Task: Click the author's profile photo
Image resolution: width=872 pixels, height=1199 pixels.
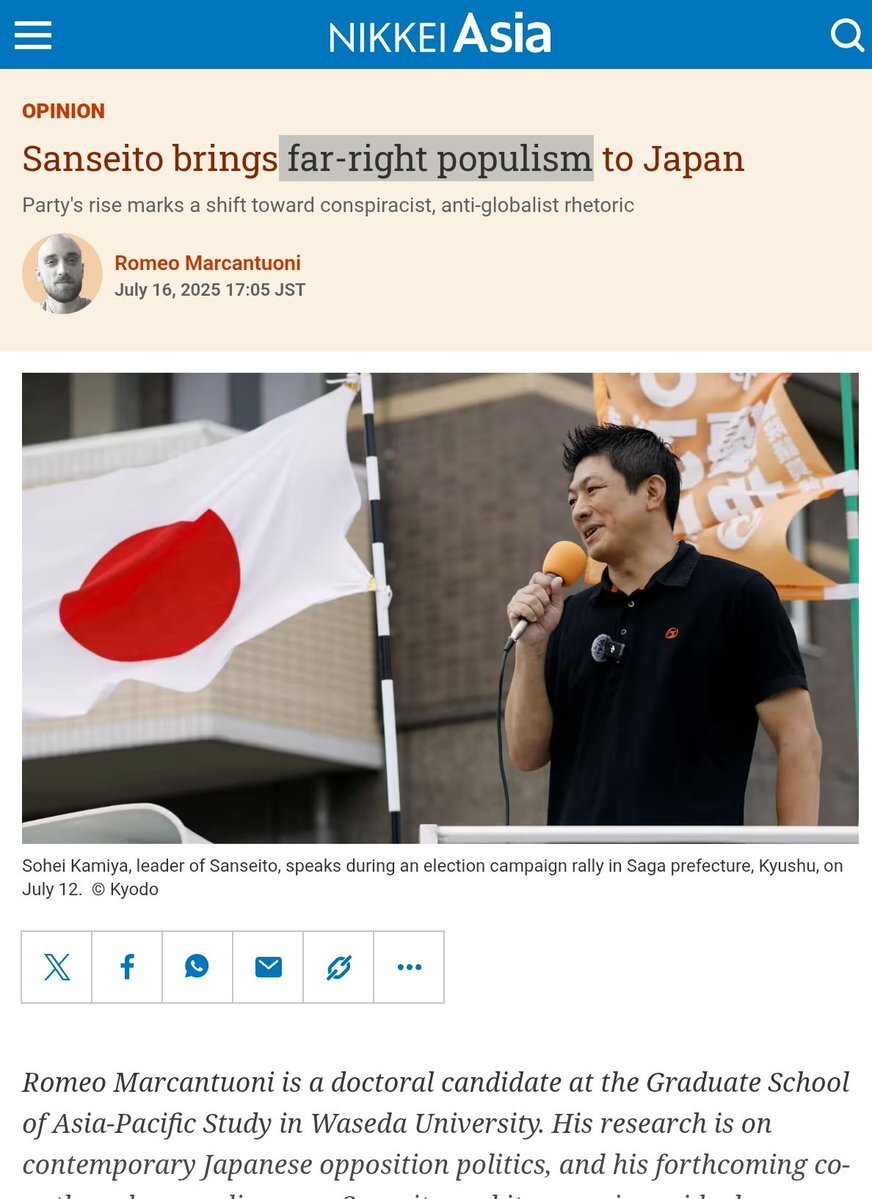Action: [x=62, y=274]
